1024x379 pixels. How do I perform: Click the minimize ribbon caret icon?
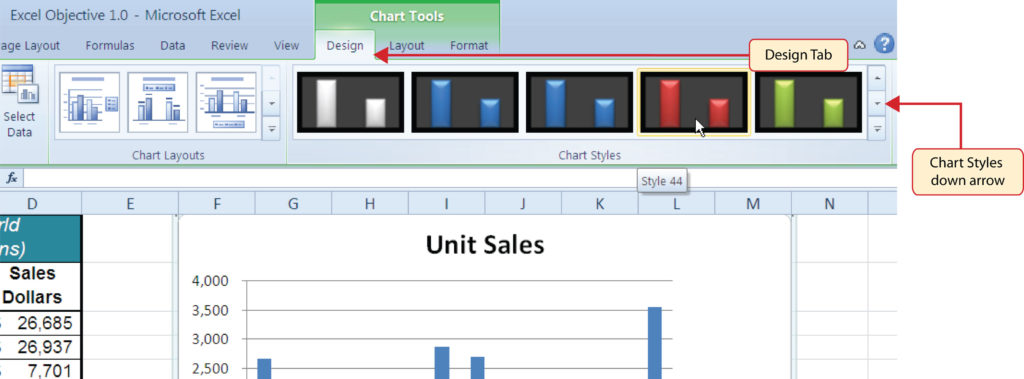click(x=860, y=45)
